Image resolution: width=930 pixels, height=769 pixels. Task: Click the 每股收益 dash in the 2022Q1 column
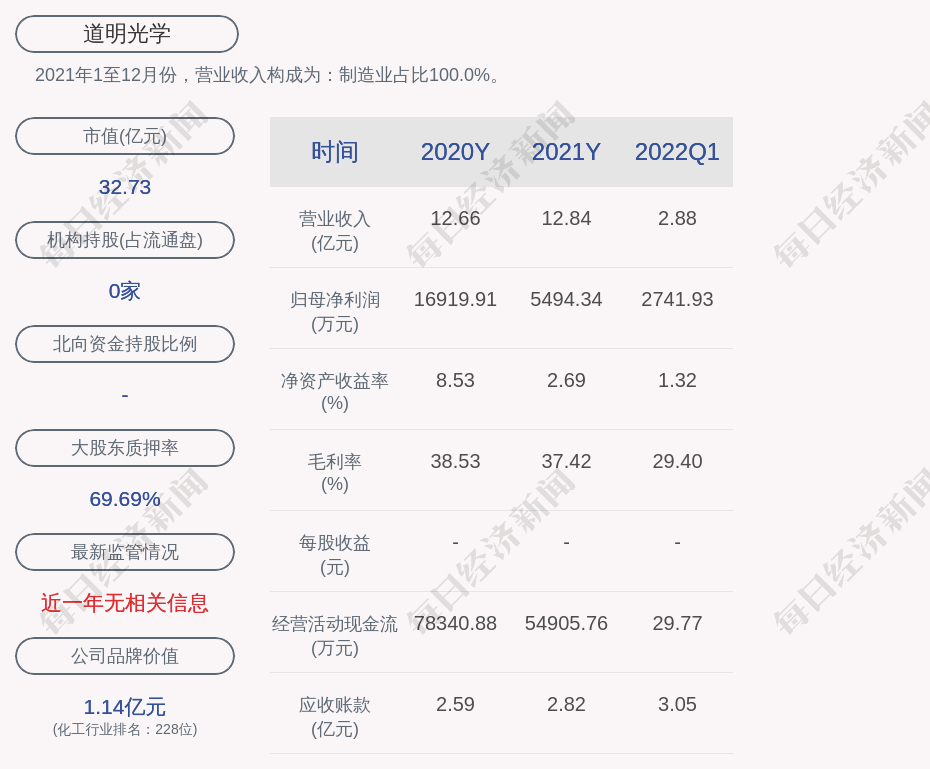click(677, 542)
